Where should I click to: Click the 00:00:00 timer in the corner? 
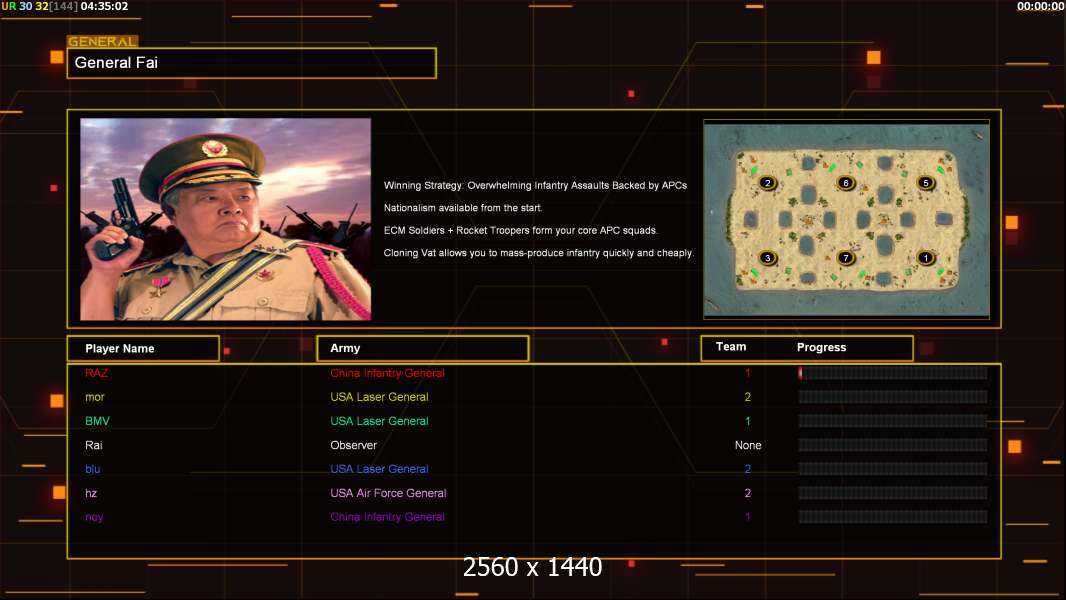click(1040, 6)
